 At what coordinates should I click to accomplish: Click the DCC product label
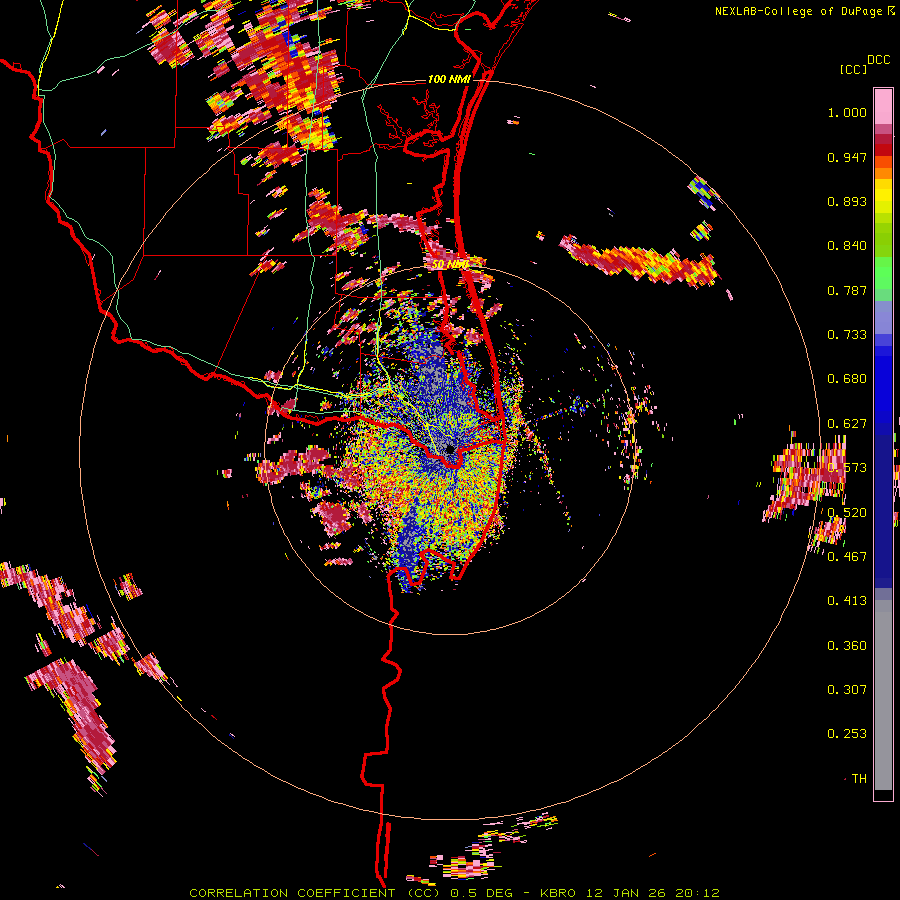coord(879,59)
